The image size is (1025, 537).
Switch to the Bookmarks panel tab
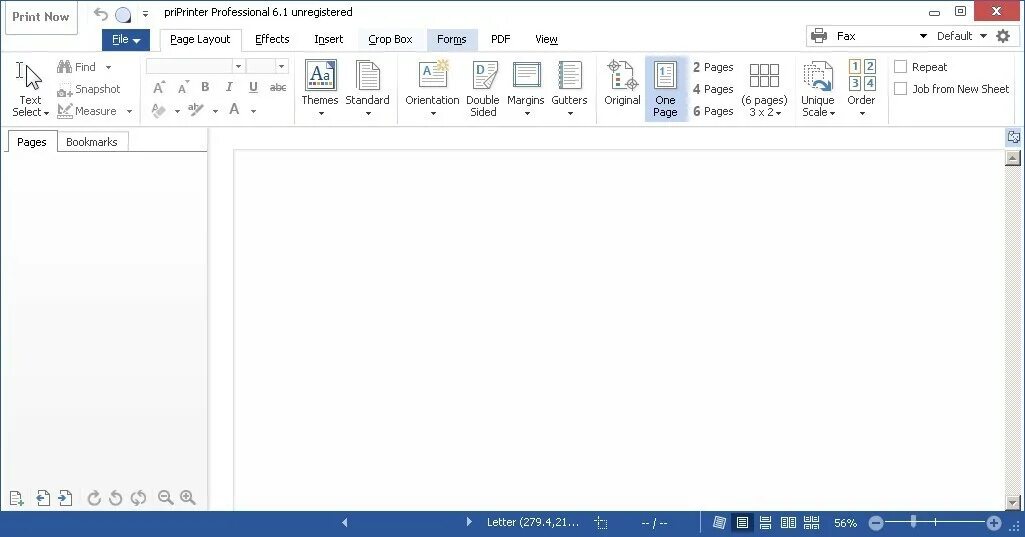click(92, 142)
